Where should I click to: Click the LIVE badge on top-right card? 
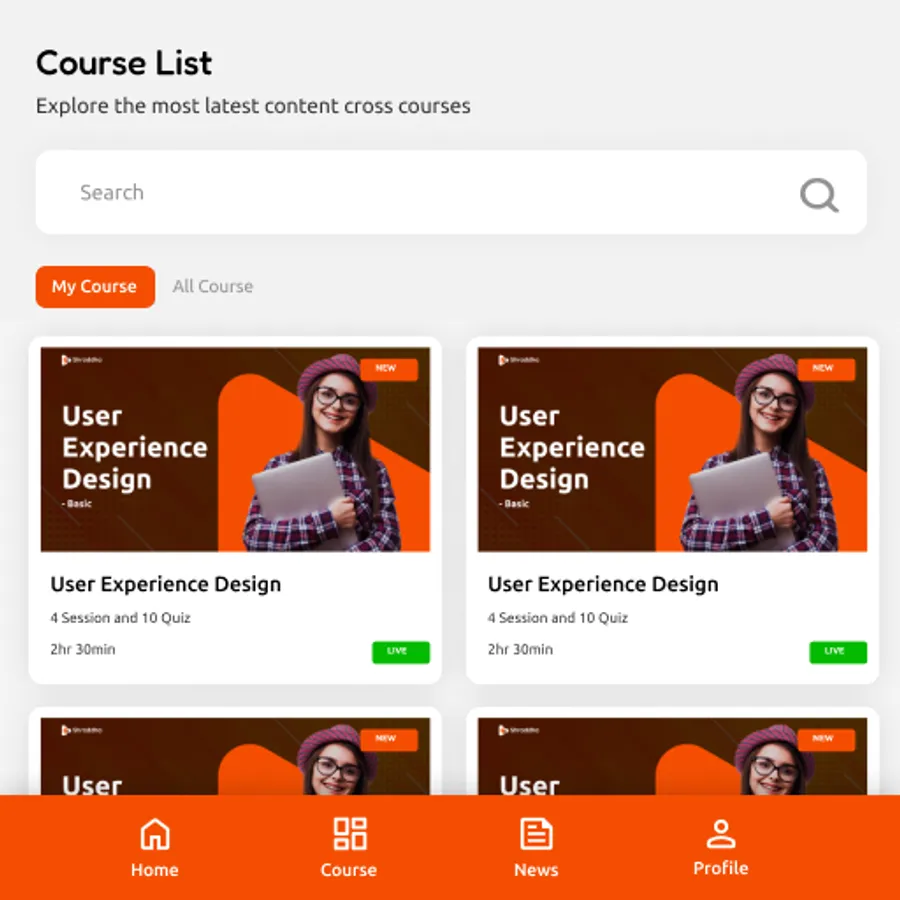(838, 652)
